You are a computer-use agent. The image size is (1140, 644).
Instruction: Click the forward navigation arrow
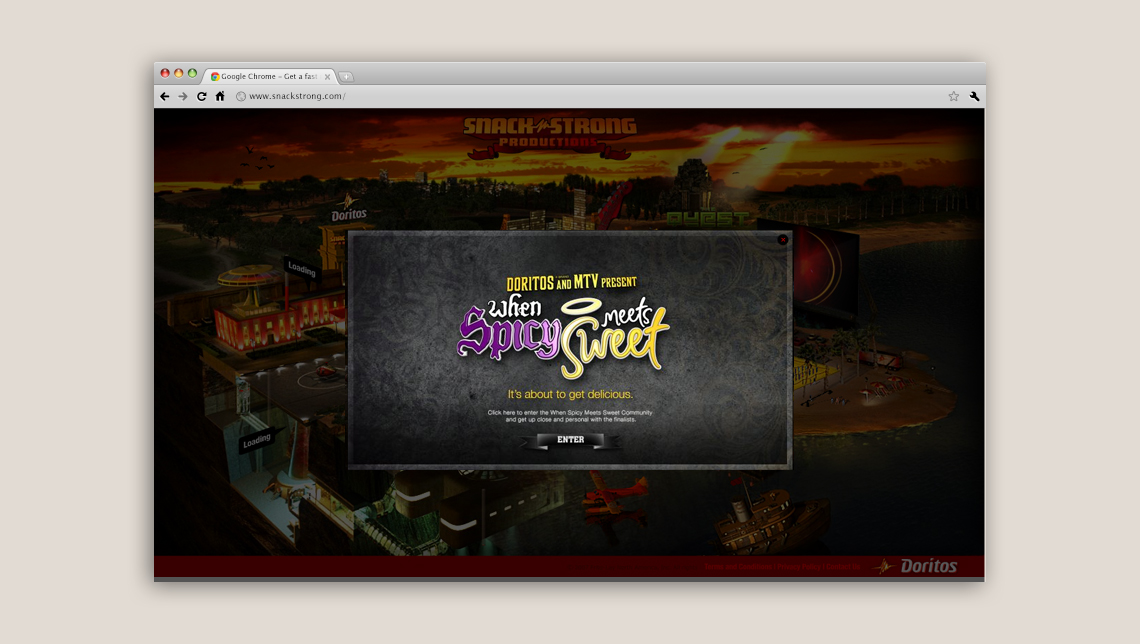coord(182,96)
